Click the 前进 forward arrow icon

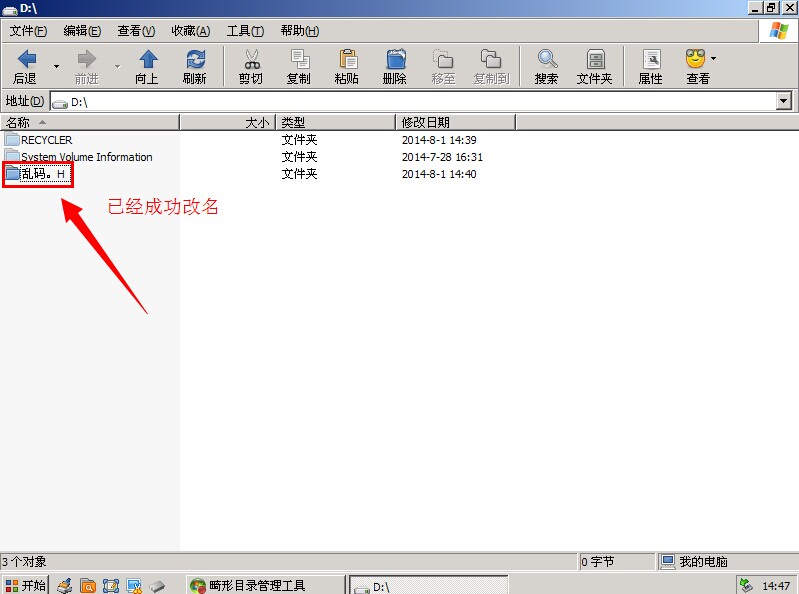pos(87,59)
